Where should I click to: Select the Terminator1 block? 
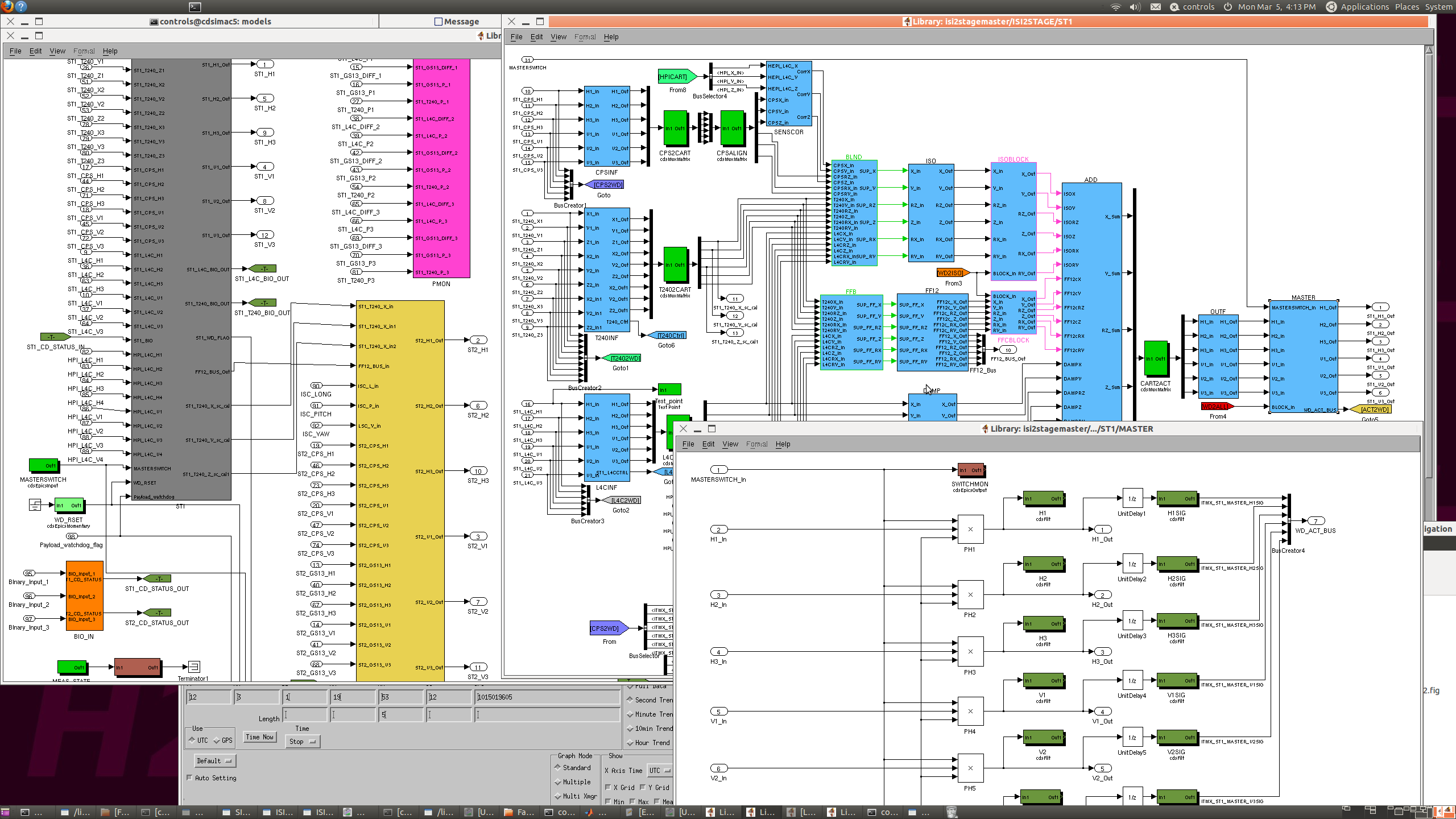193,667
